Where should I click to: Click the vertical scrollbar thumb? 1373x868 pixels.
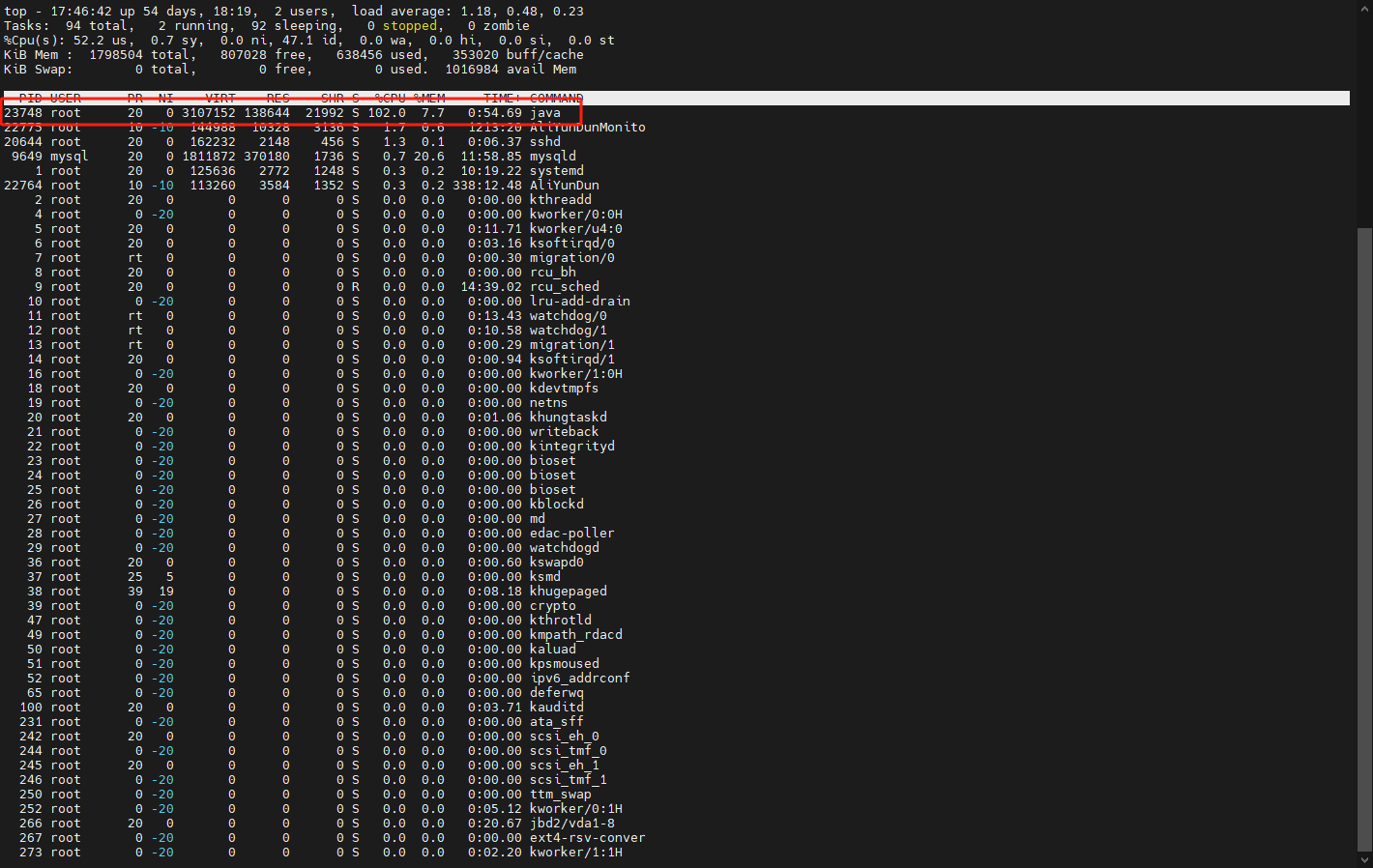coord(1364,538)
